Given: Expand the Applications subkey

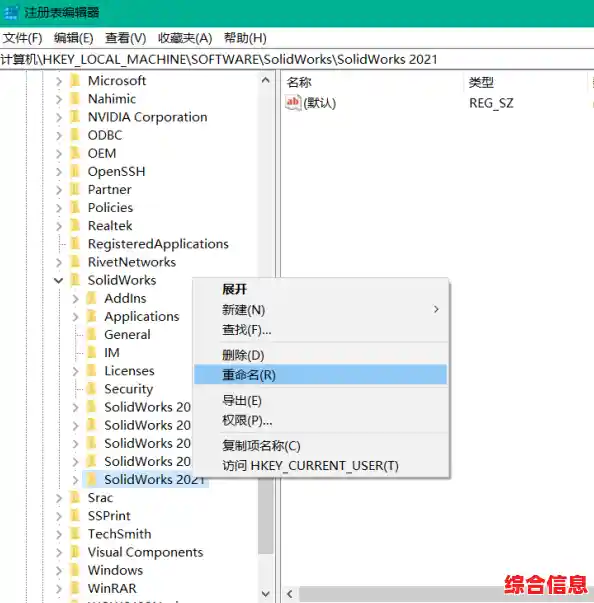Looking at the screenshot, I should tap(75, 316).
